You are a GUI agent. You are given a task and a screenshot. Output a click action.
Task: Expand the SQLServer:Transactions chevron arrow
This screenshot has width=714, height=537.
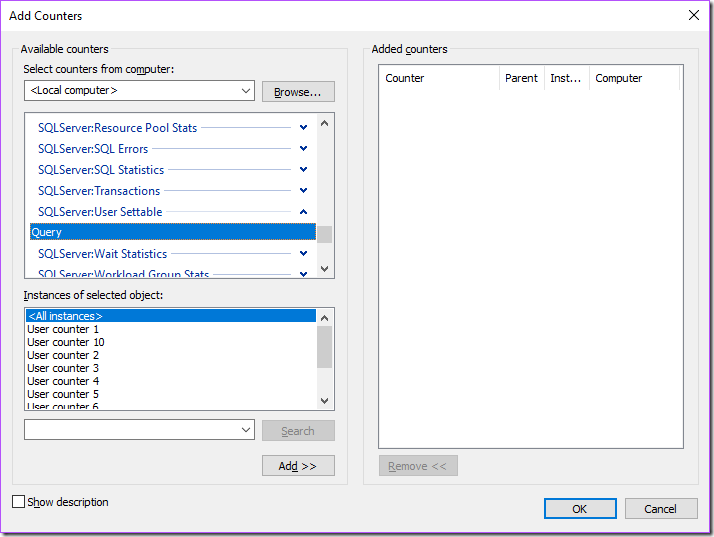pos(303,191)
